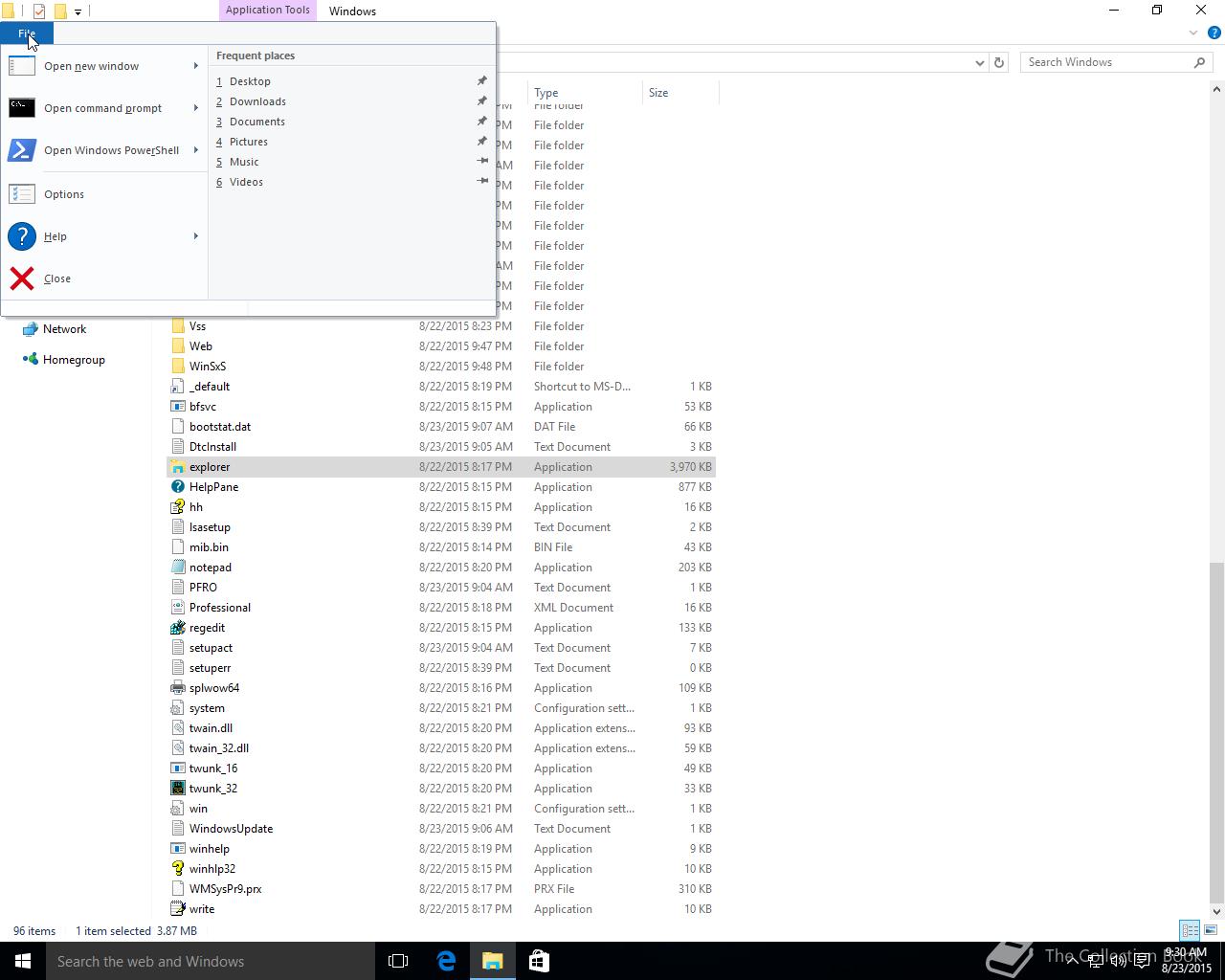Viewport: 1225px width, 980px height.
Task: Click the notepad application icon
Action: click(x=177, y=568)
